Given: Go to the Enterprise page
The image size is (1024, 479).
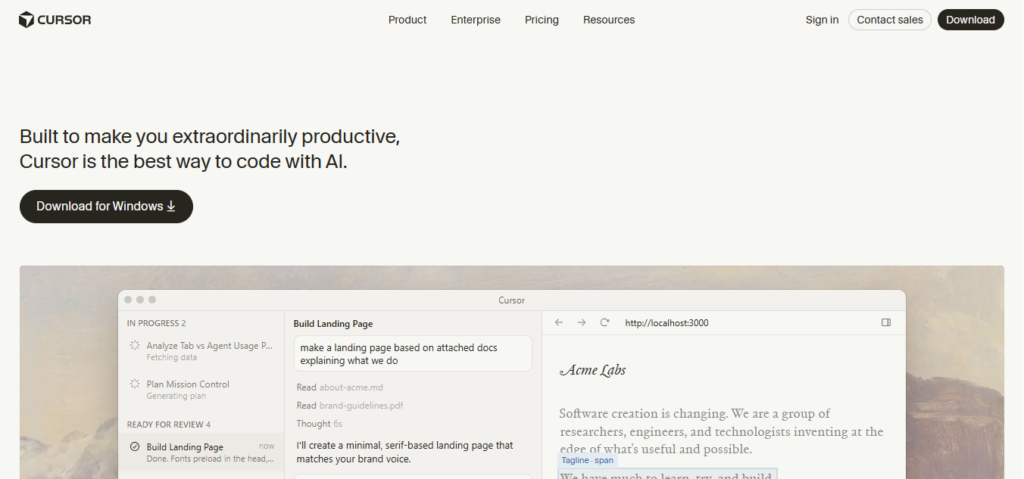Looking at the screenshot, I should pos(475,20).
